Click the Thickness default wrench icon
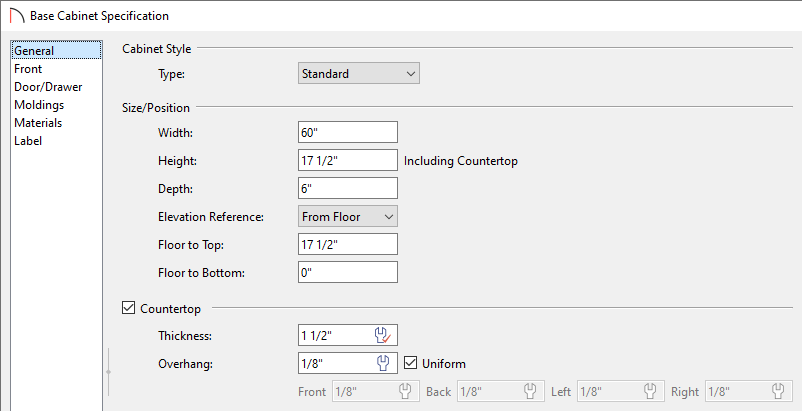This screenshot has height=411, width=802. 383,335
